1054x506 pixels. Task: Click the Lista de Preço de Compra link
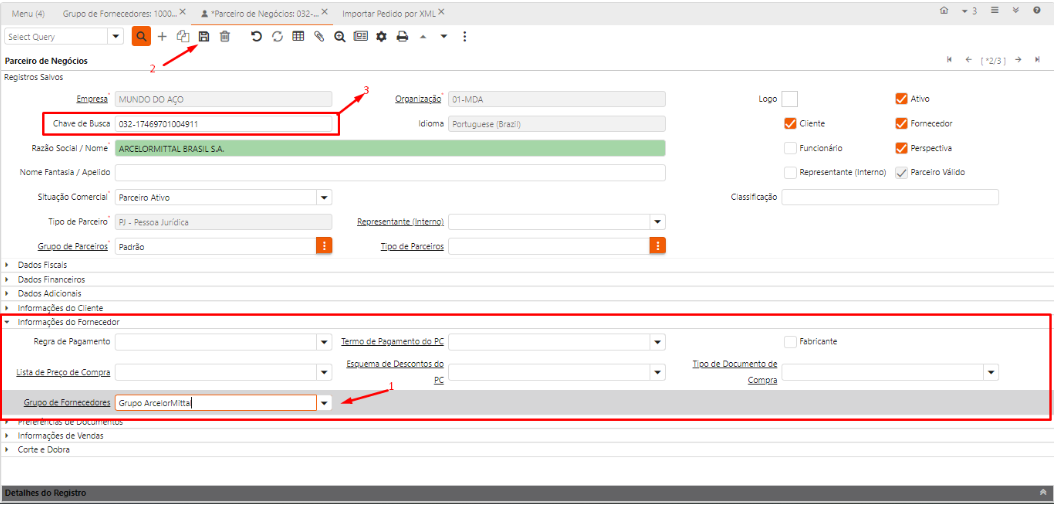pyautogui.click(x=63, y=372)
